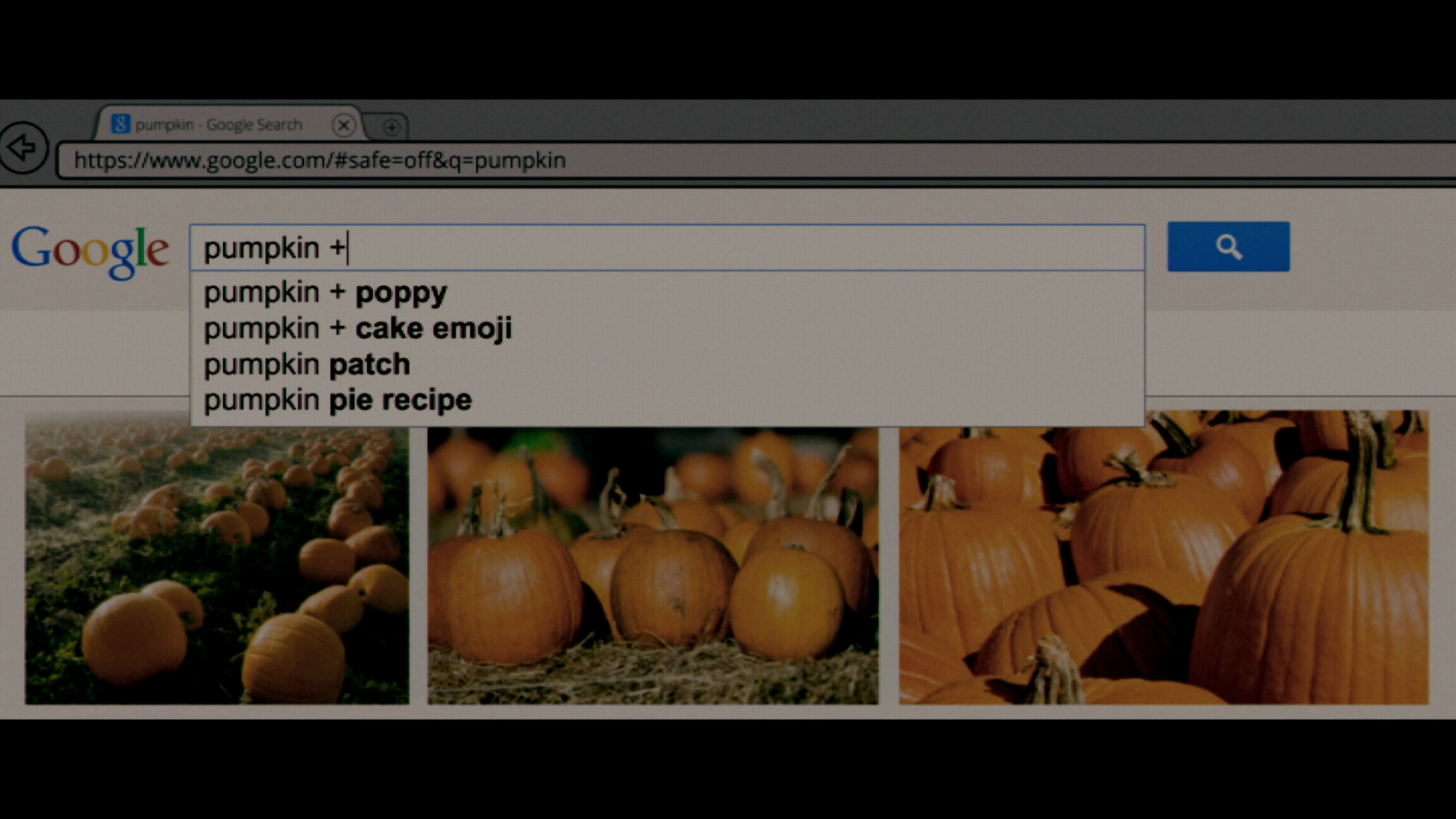Open a new tab with plus button
Image resolution: width=1456 pixels, height=819 pixels.
click(x=391, y=127)
